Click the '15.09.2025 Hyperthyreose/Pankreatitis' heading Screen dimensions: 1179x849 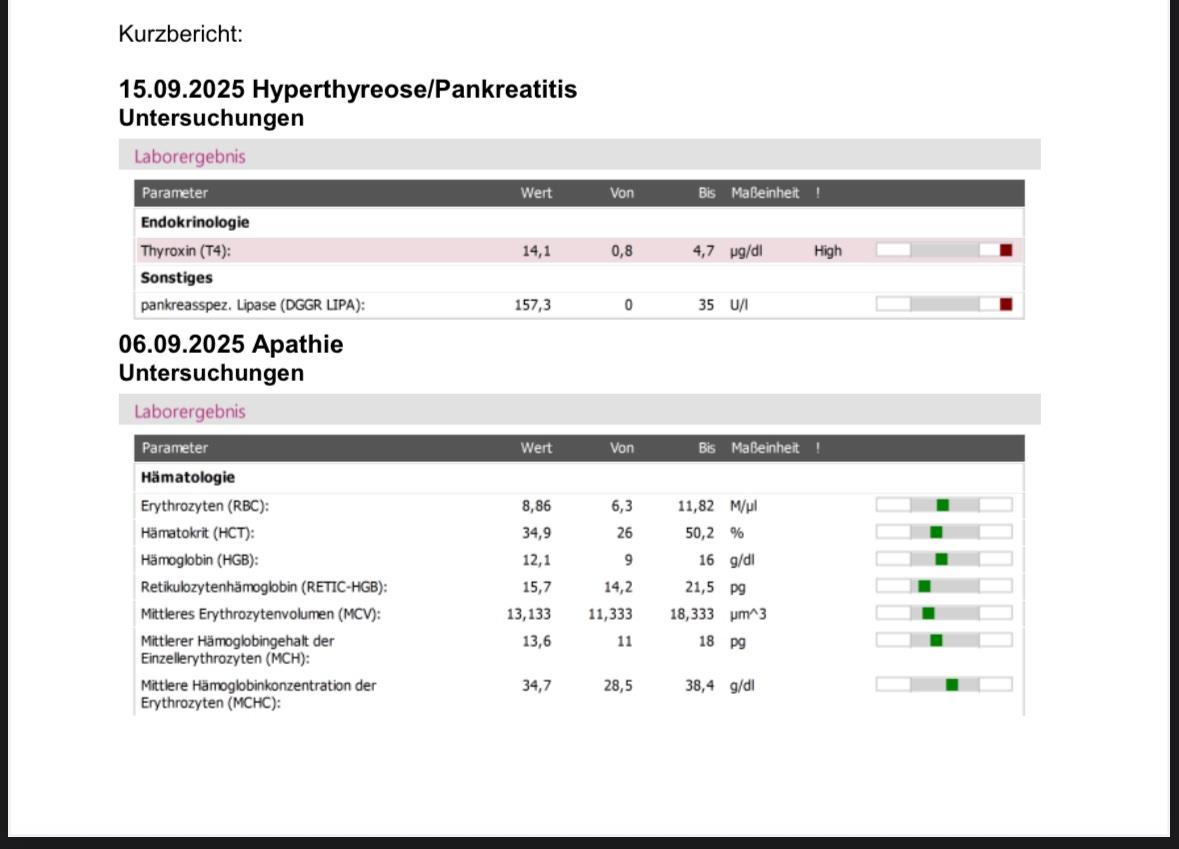coord(347,89)
